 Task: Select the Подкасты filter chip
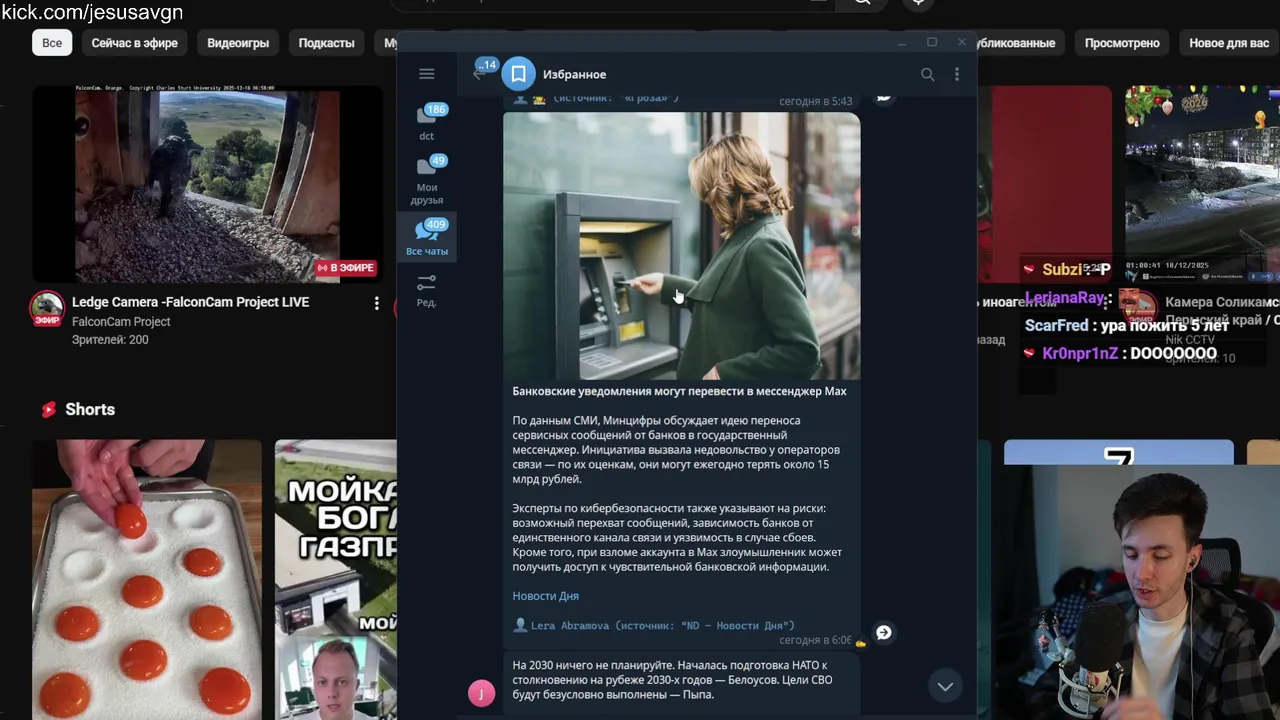pyautogui.click(x=326, y=43)
